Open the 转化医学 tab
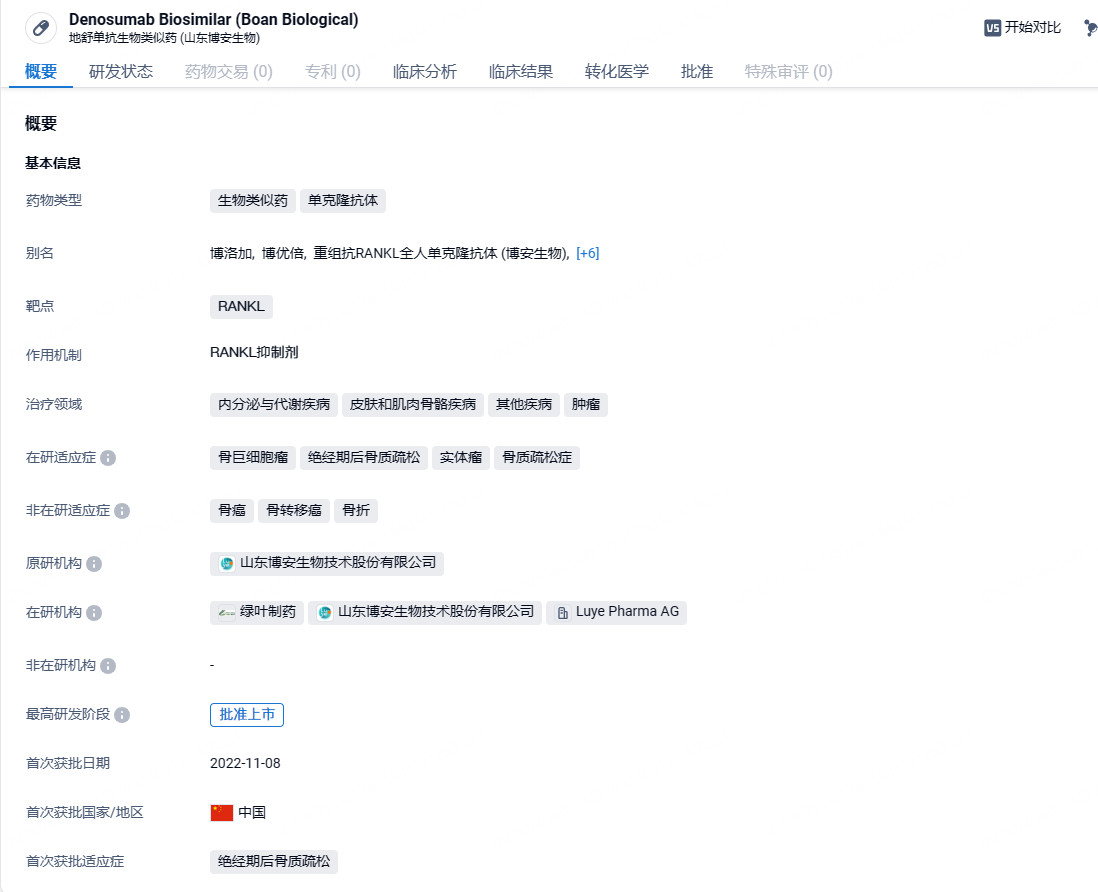 click(x=617, y=71)
